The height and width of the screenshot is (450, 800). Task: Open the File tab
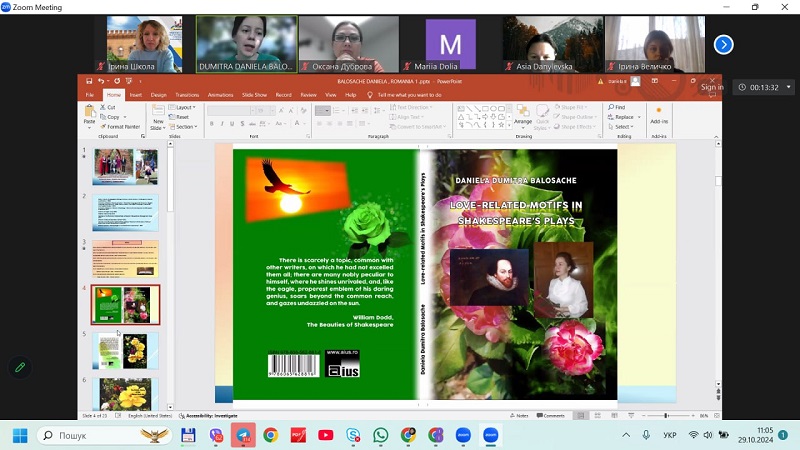click(90, 95)
